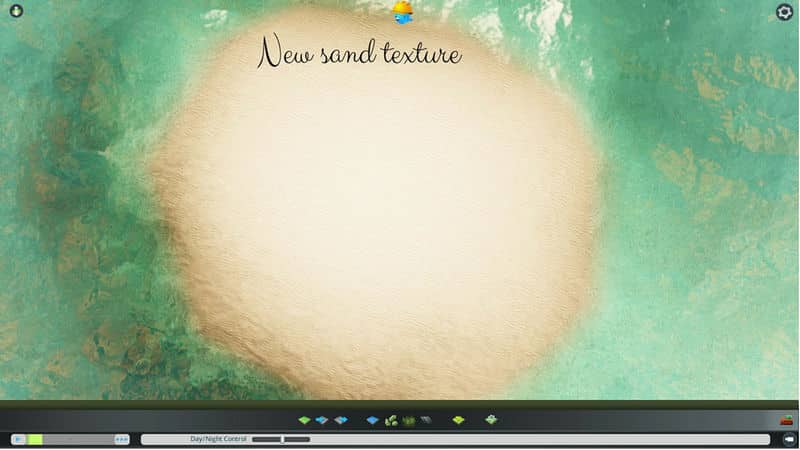Select the water tool icon

[x=373, y=420]
